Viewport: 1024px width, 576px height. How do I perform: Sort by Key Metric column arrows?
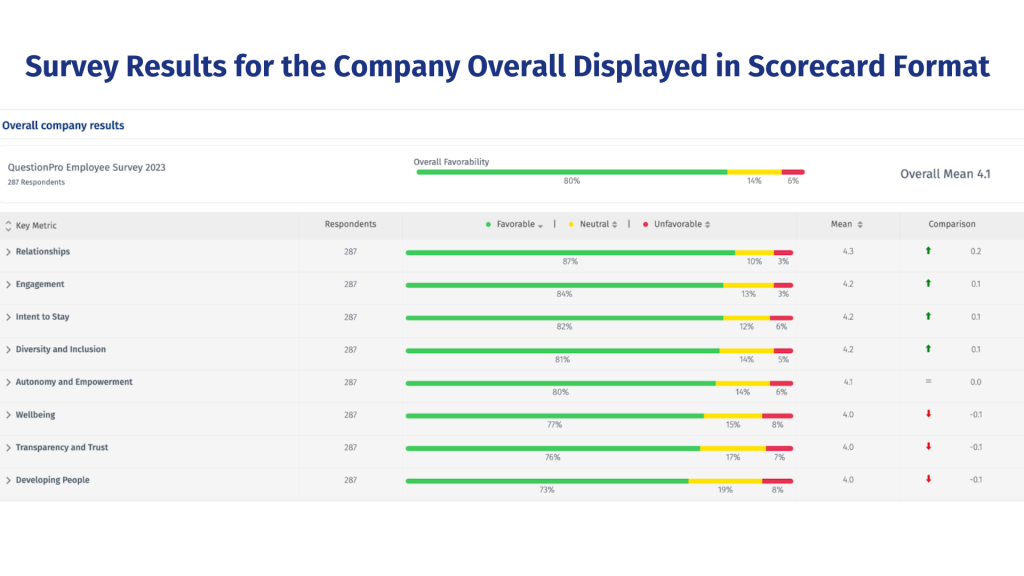pyautogui.click(x=8, y=226)
